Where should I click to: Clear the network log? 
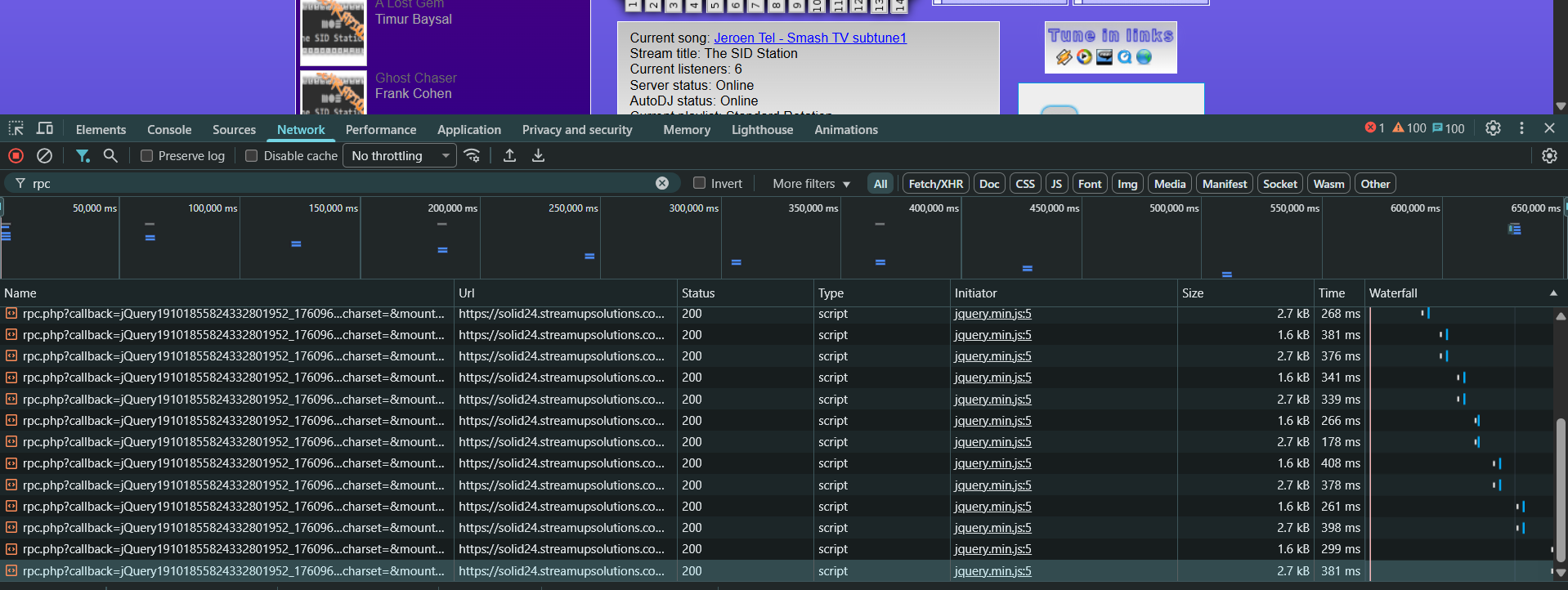coord(45,155)
